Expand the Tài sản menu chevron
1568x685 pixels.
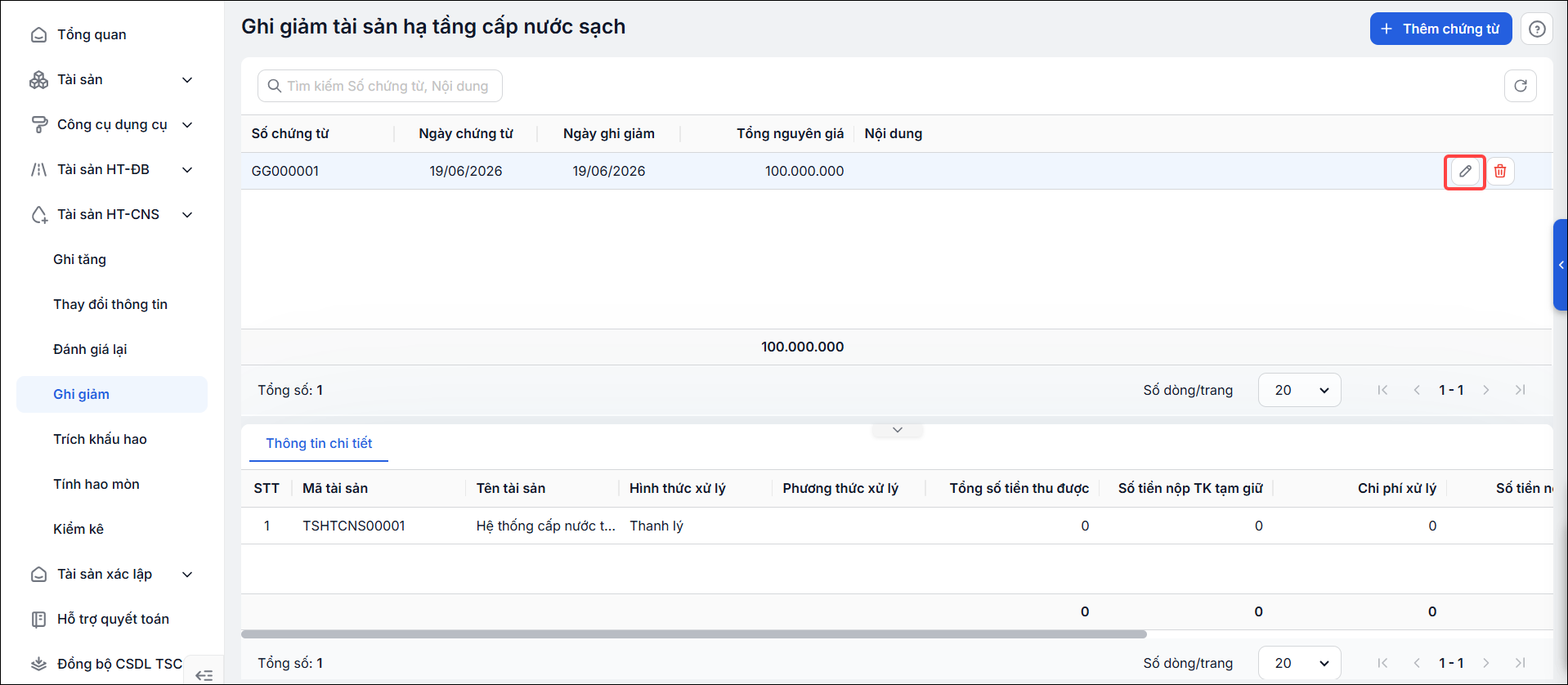187,80
